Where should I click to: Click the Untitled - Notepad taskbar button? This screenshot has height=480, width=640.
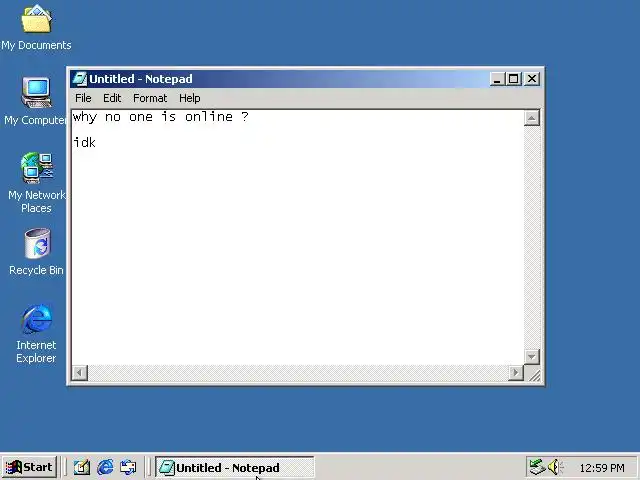point(235,467)
